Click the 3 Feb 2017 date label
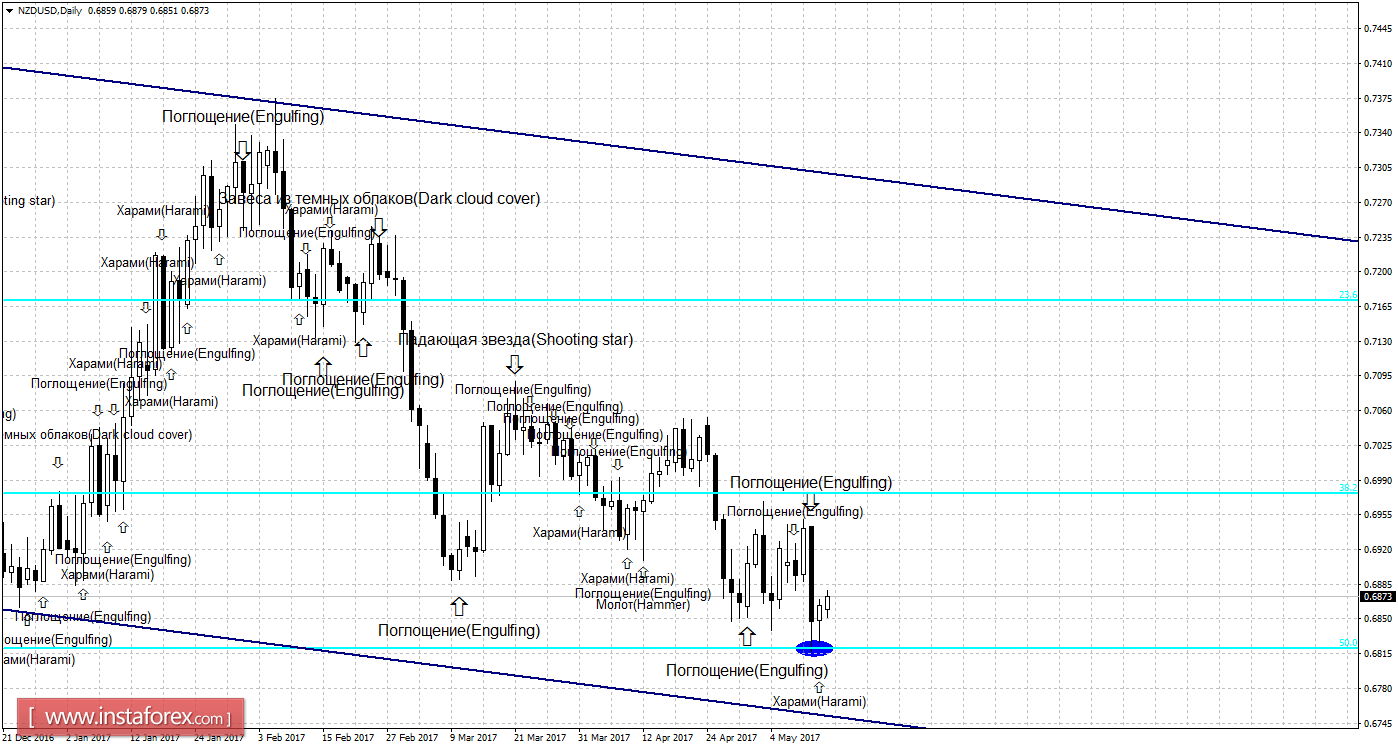The image size is (1398, 749). click(x=282, y=738)
